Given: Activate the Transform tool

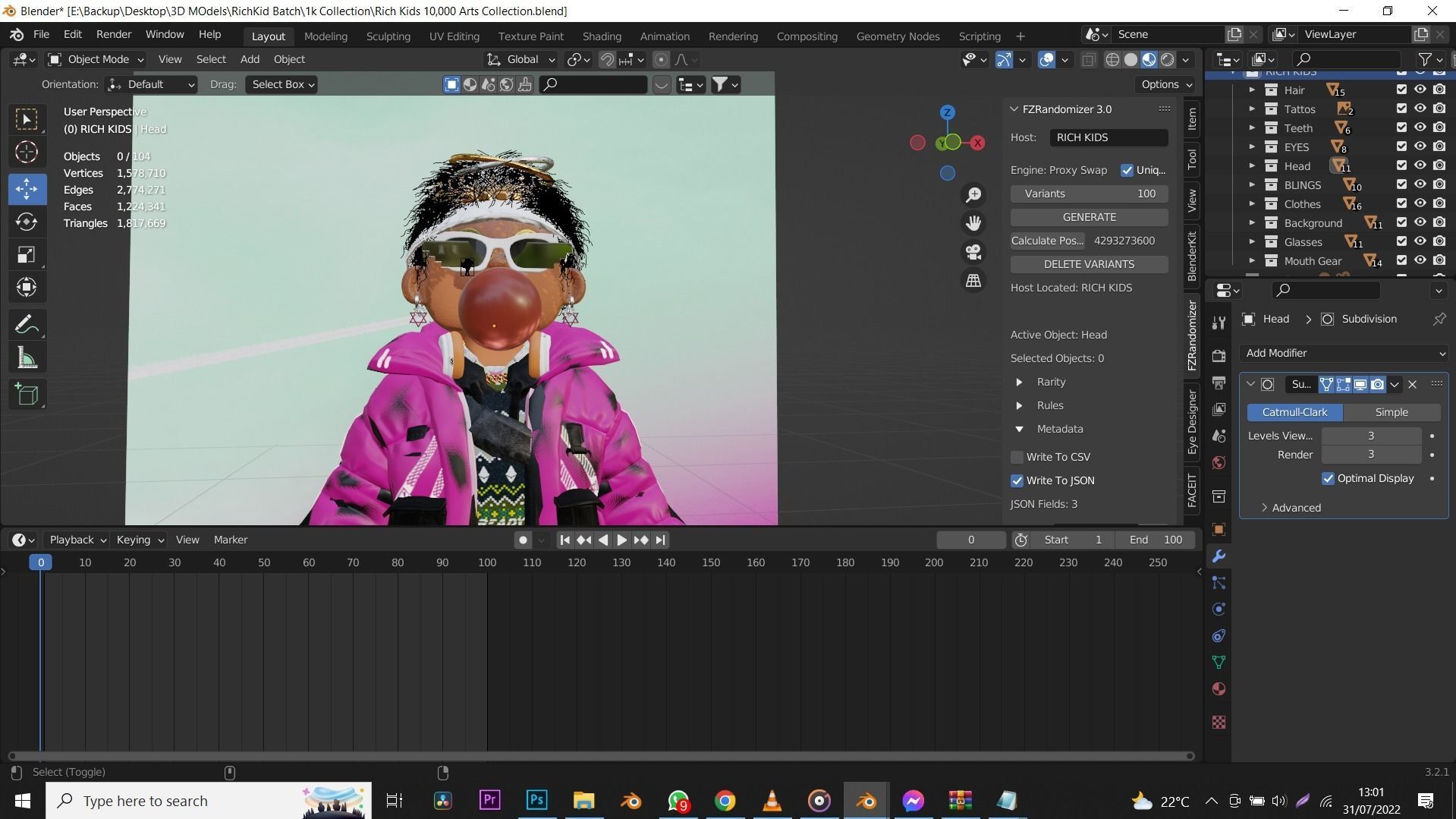Looking at the screenshot, I should coord(27,287).
